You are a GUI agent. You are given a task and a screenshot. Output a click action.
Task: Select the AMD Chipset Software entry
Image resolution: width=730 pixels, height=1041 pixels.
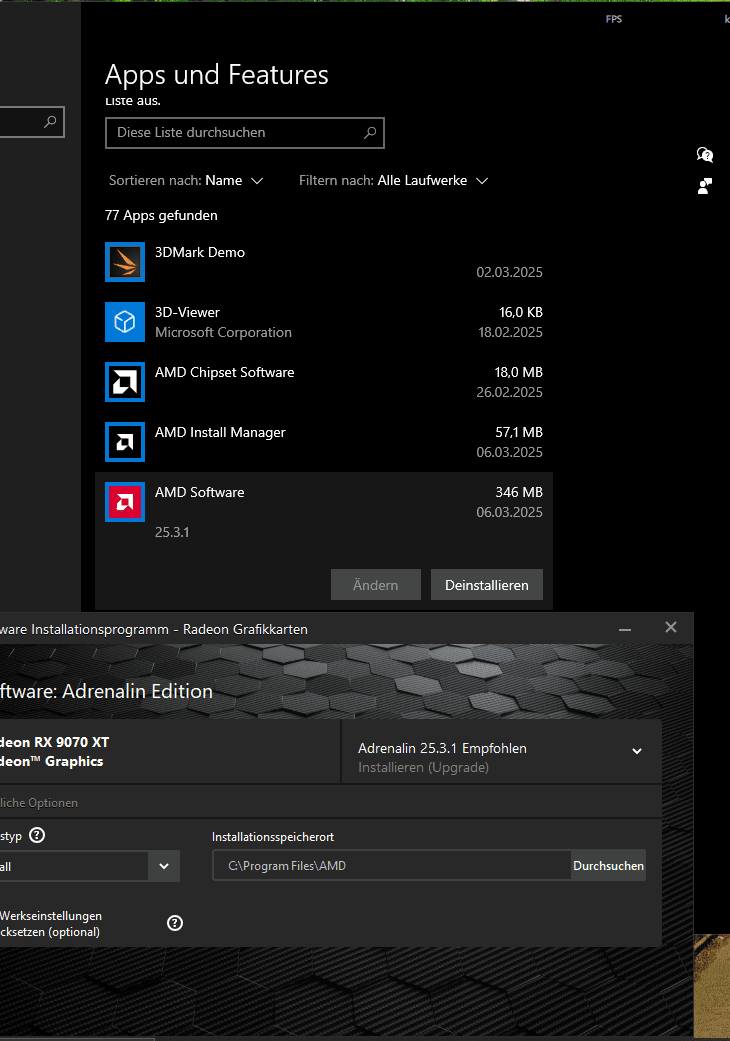point(324,382)
